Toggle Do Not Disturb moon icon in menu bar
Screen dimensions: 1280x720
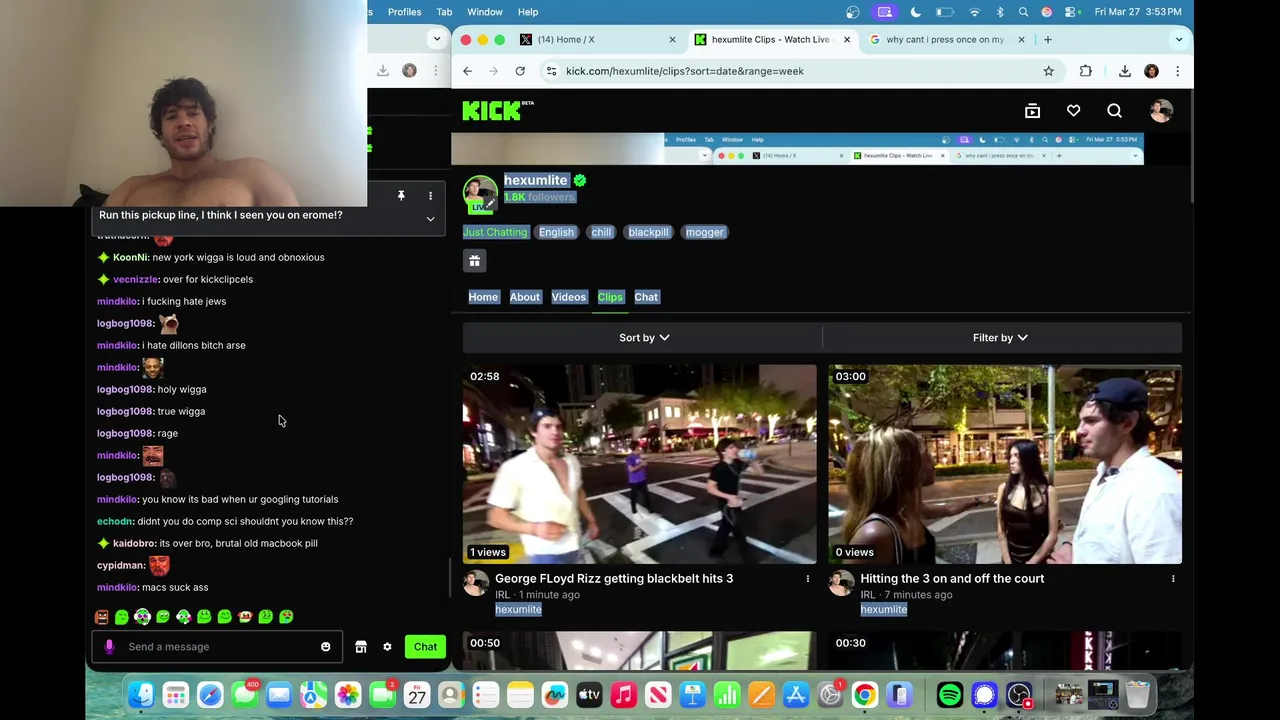(x=915, y=12)
